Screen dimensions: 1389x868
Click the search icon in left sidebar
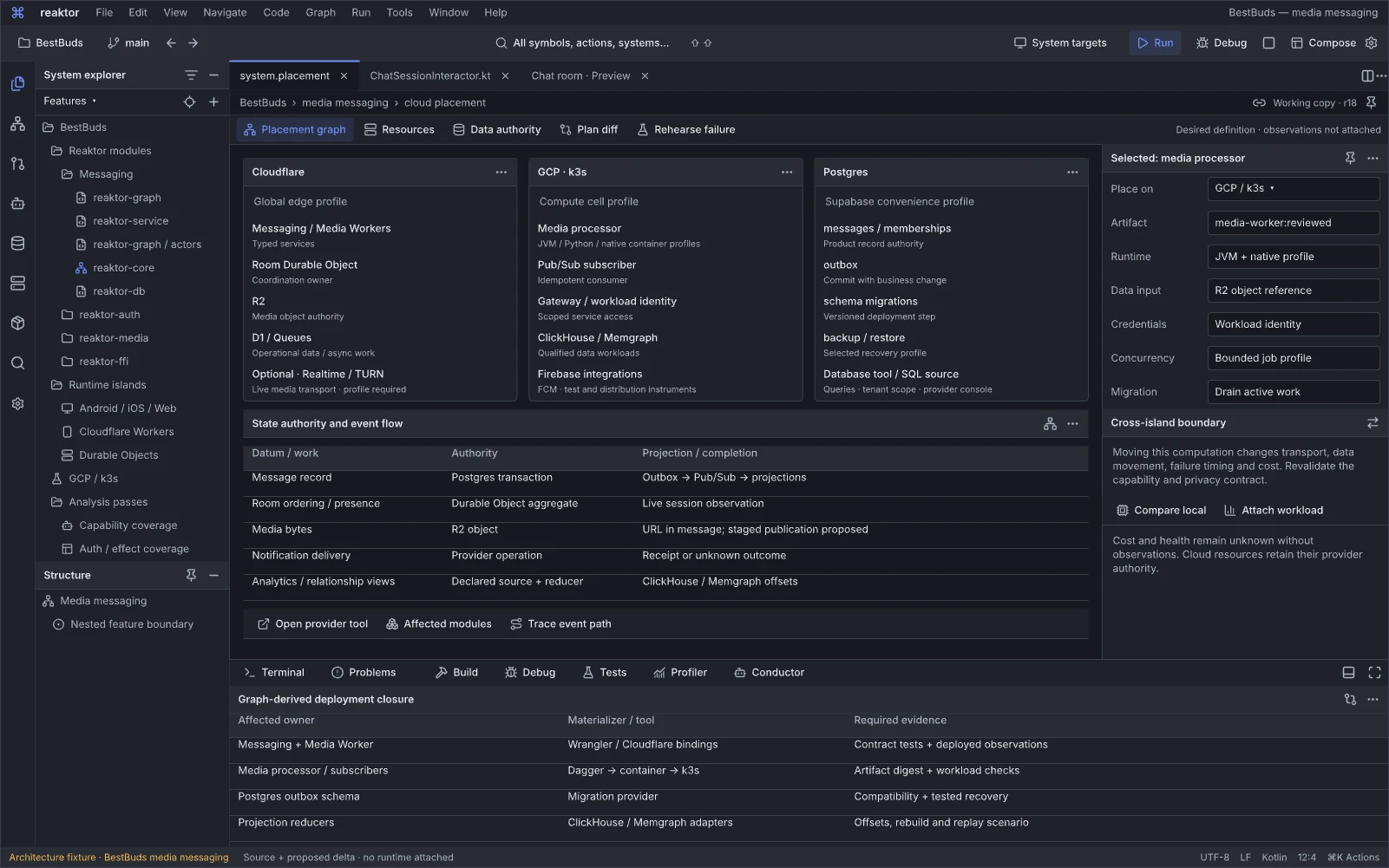[17, 363]
